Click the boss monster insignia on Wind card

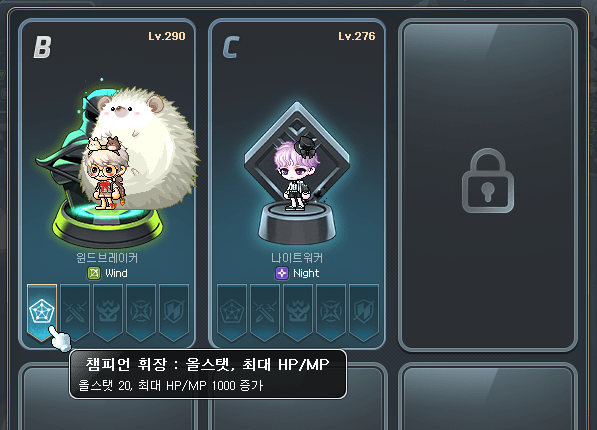click(x=108, y=312)
